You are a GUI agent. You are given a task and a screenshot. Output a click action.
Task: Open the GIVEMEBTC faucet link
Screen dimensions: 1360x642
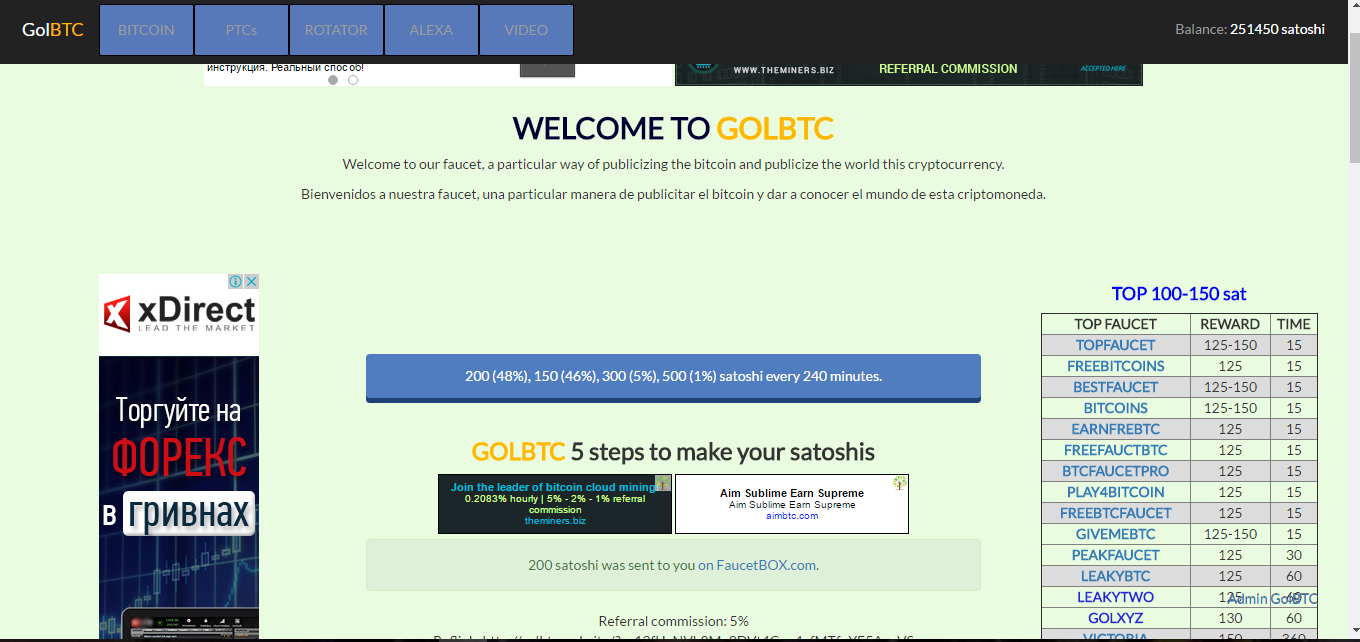(1115, 534)
